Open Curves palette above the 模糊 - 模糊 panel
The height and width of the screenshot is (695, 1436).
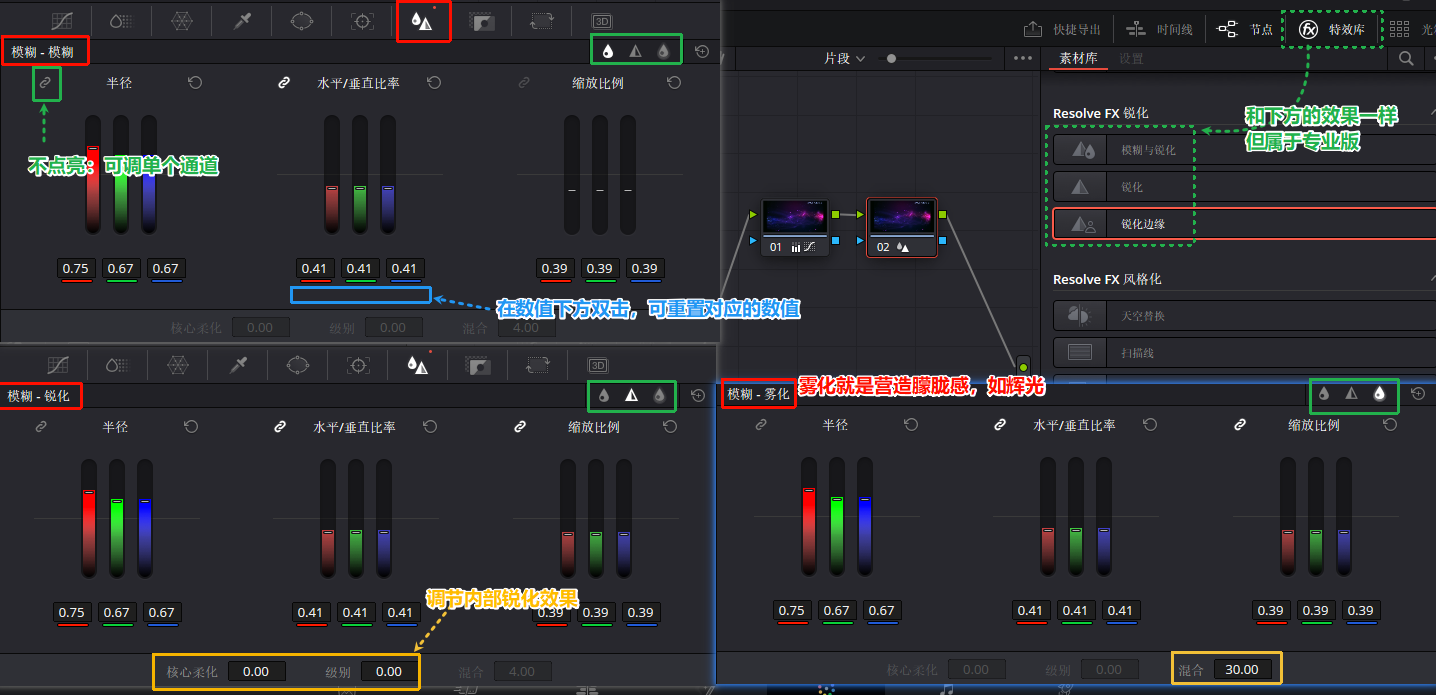(61, 20)
